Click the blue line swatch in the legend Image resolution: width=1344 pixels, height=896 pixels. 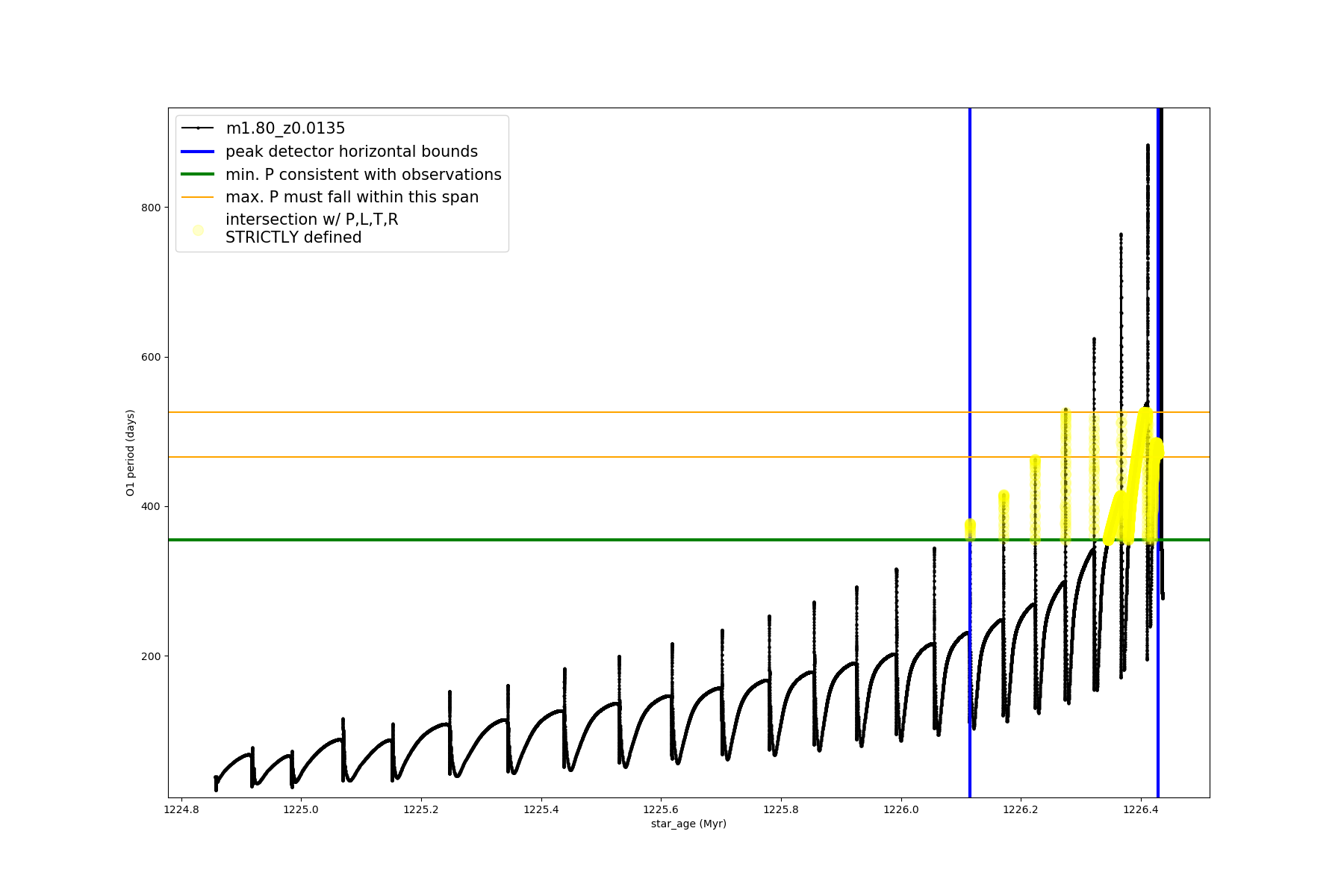(x=198, y=152)
